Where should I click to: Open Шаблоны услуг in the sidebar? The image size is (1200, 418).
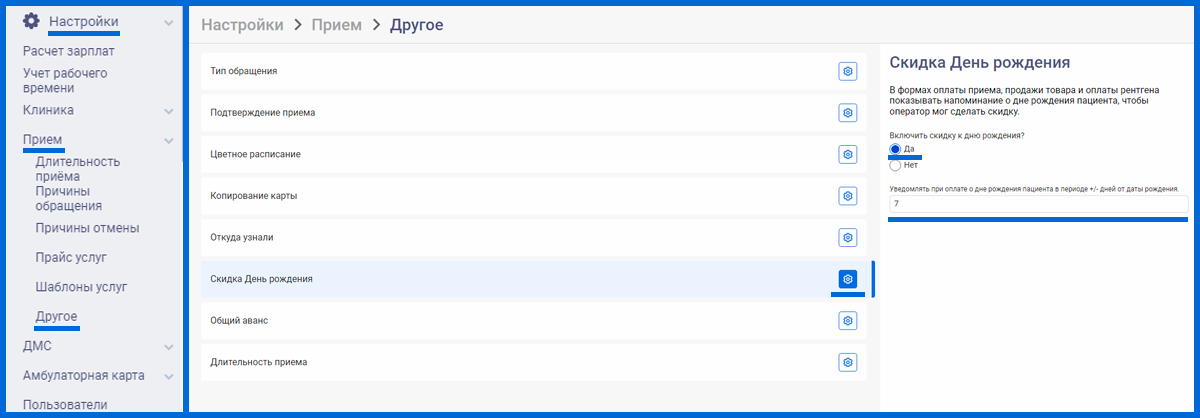coord(81,287)
